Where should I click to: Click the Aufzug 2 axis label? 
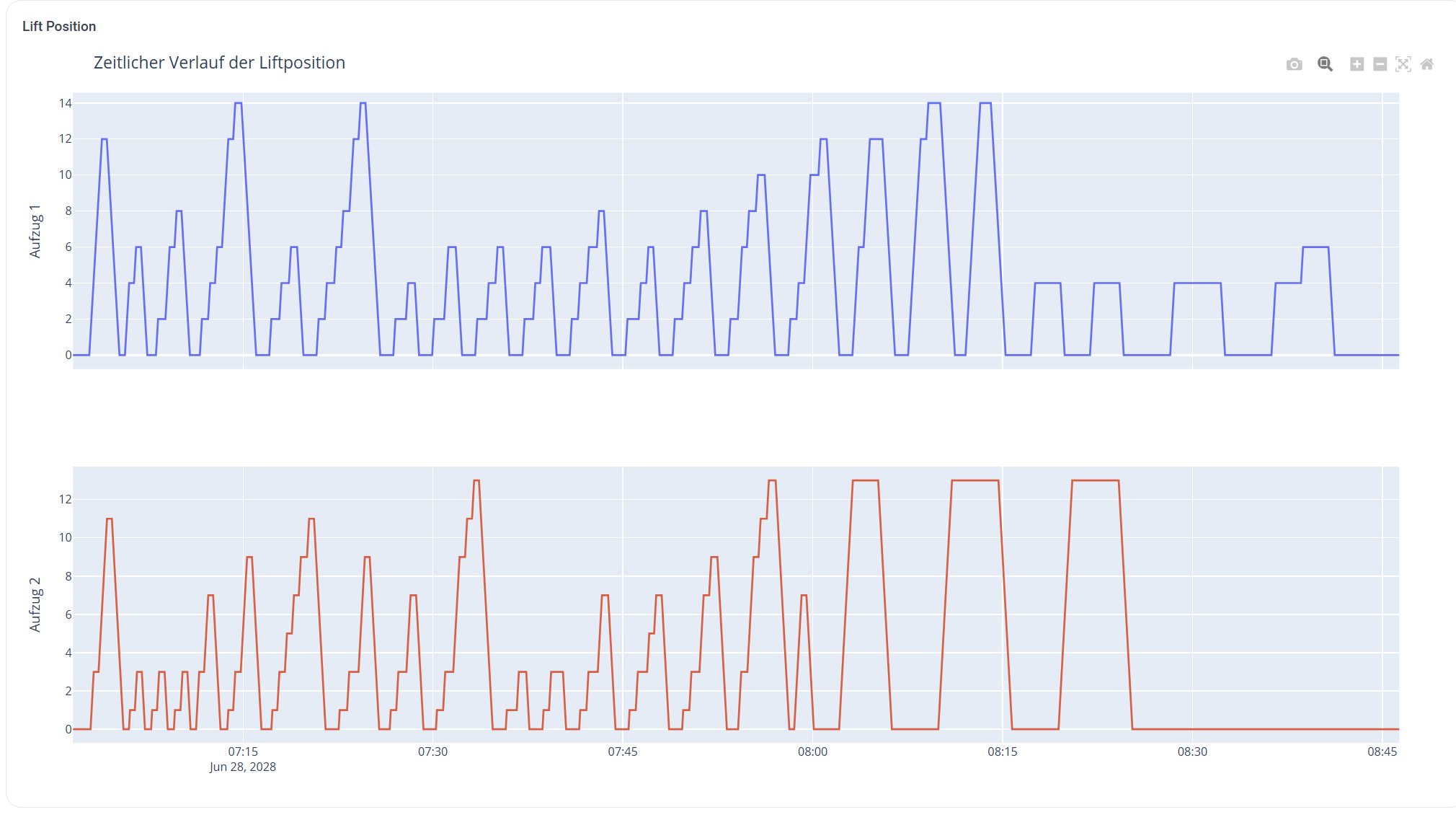tap(35, 604)
